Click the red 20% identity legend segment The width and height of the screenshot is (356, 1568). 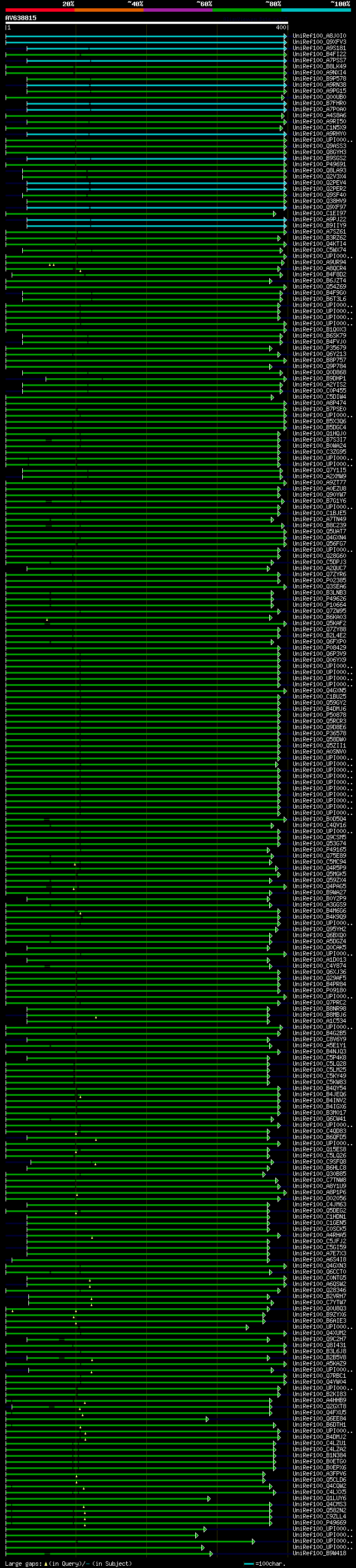click(39, 10)
